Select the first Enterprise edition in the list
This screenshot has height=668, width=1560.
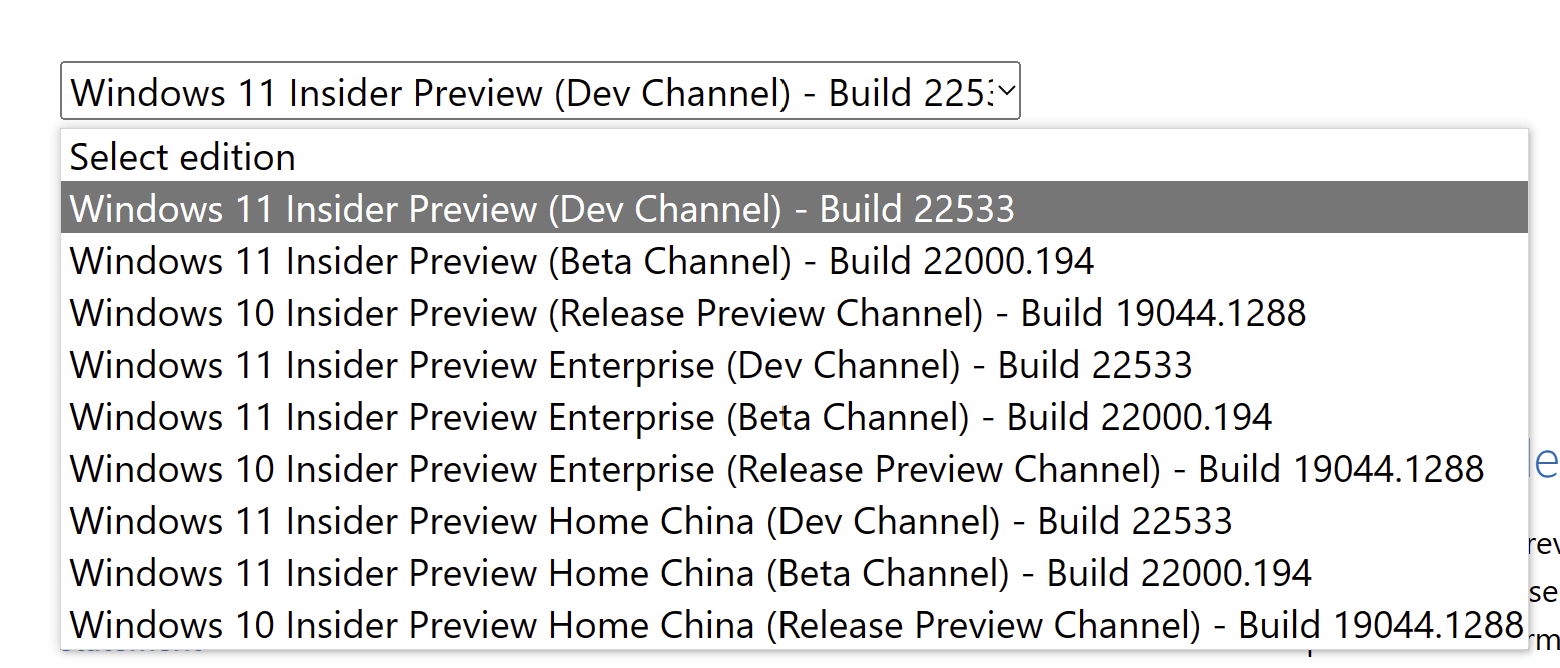[631, 365]
